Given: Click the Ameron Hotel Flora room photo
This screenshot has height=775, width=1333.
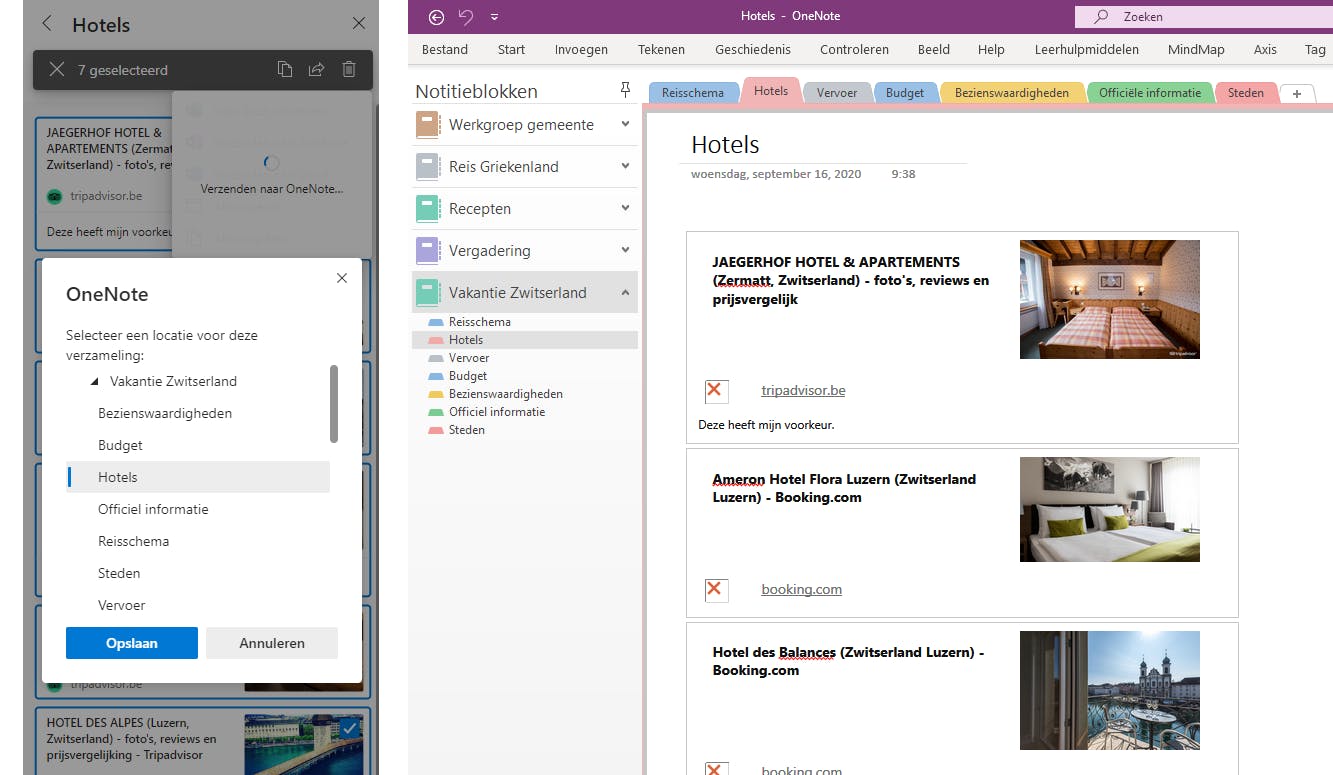Looking at the screenshot, I should (1109, 509).
